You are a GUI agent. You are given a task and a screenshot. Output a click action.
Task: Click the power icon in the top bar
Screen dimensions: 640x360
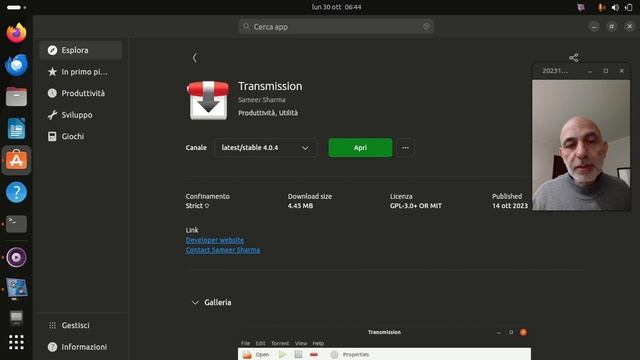[629, 7]
